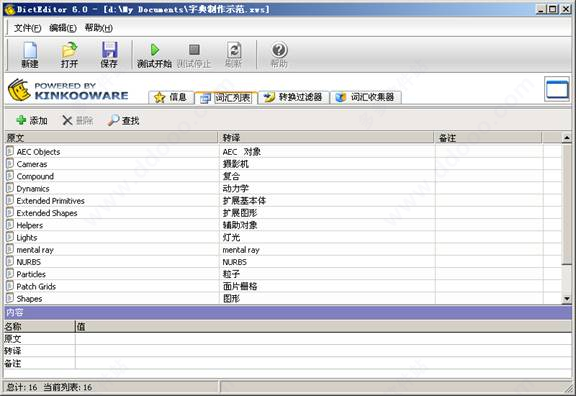This screenshot has width=576, height=396.
Task: Click the icon beside Cameras row
Action: point(10,163)
